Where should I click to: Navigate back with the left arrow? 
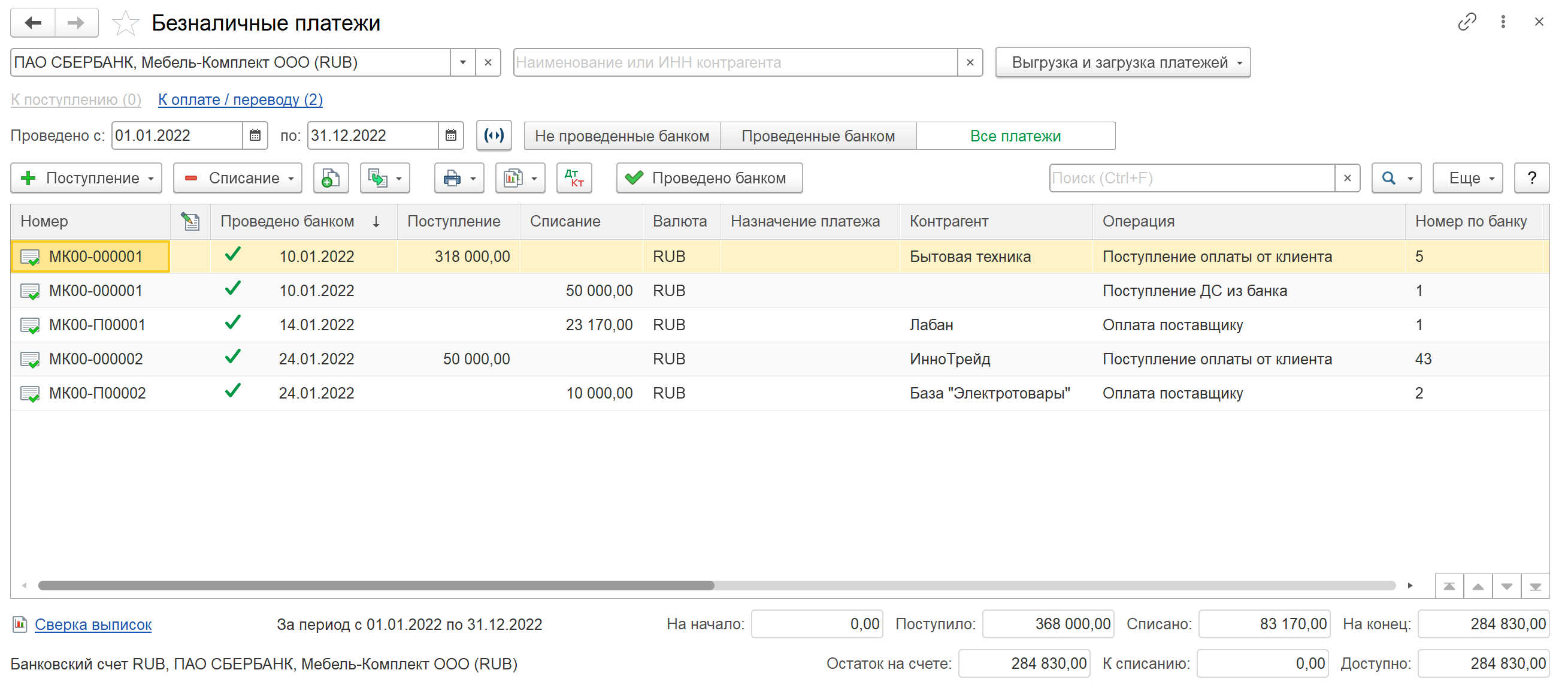coord(33,23)
